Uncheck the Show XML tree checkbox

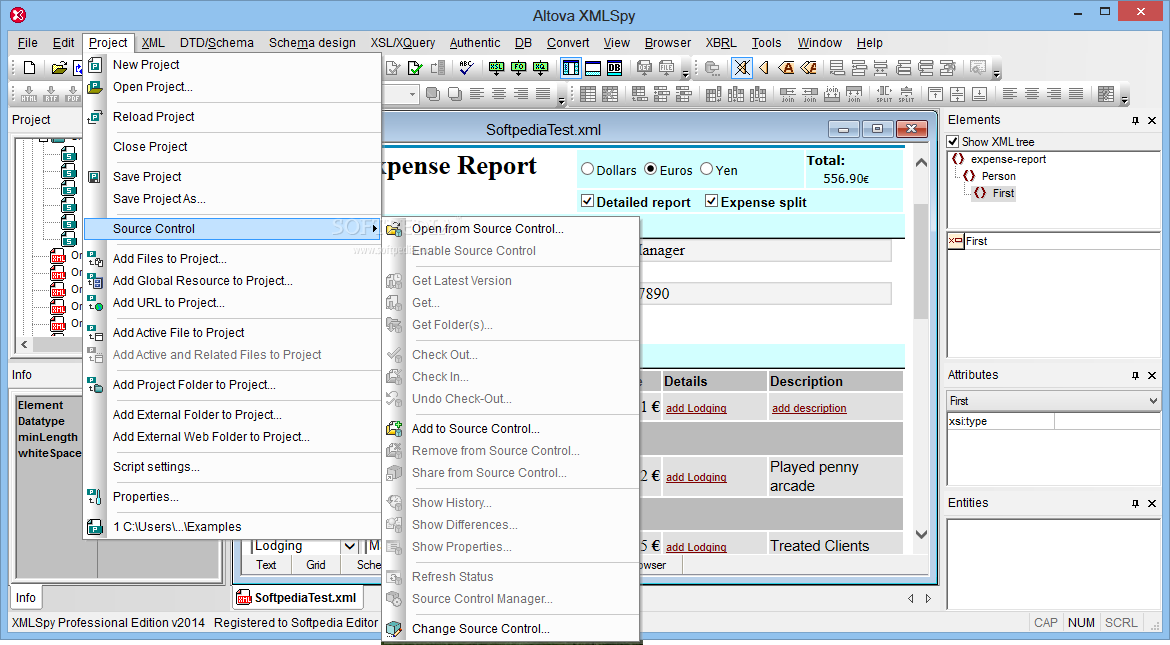coord(953,141)
